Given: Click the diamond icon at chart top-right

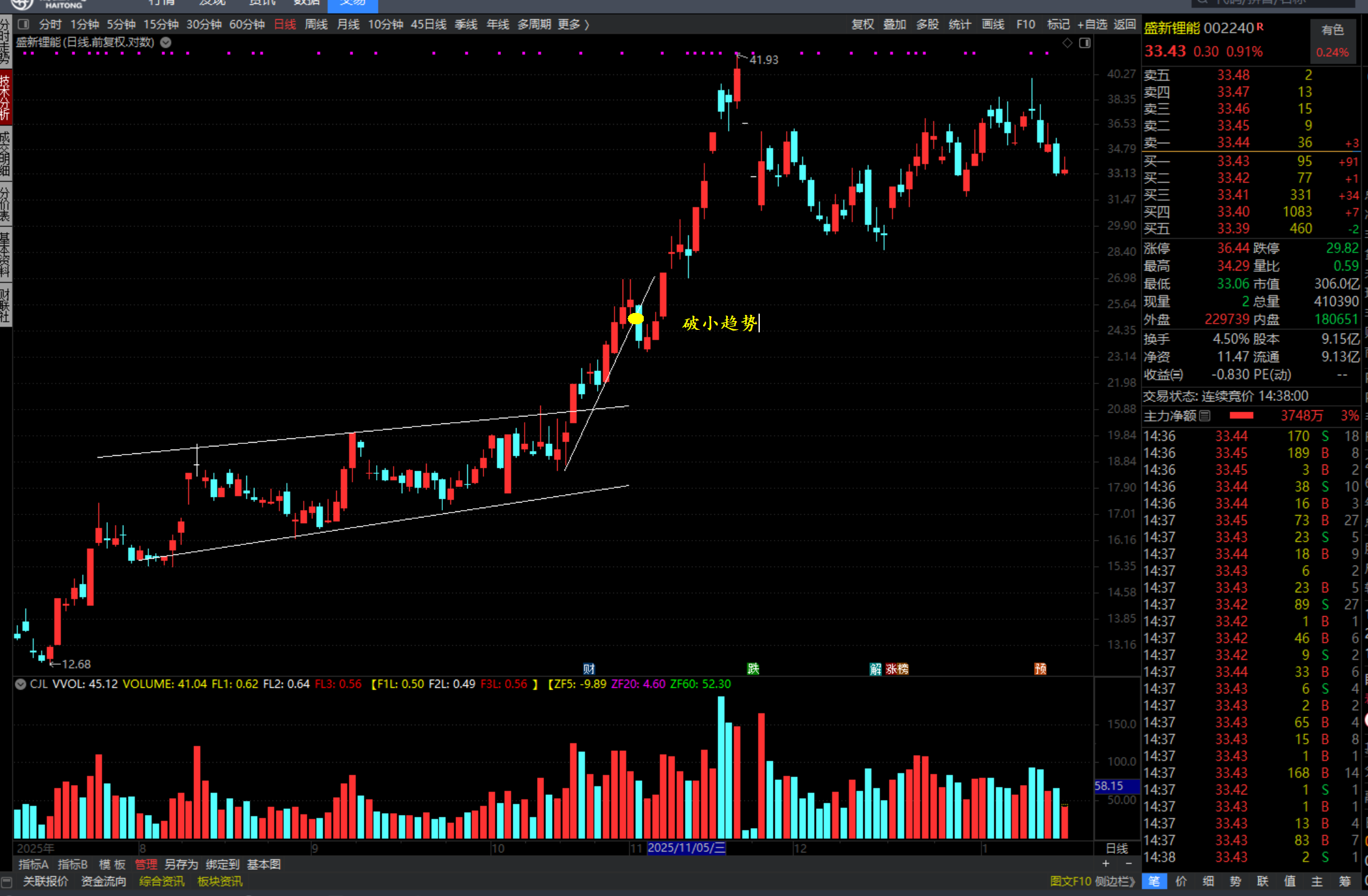Looking at the screenshot, I should point(1067,42).
